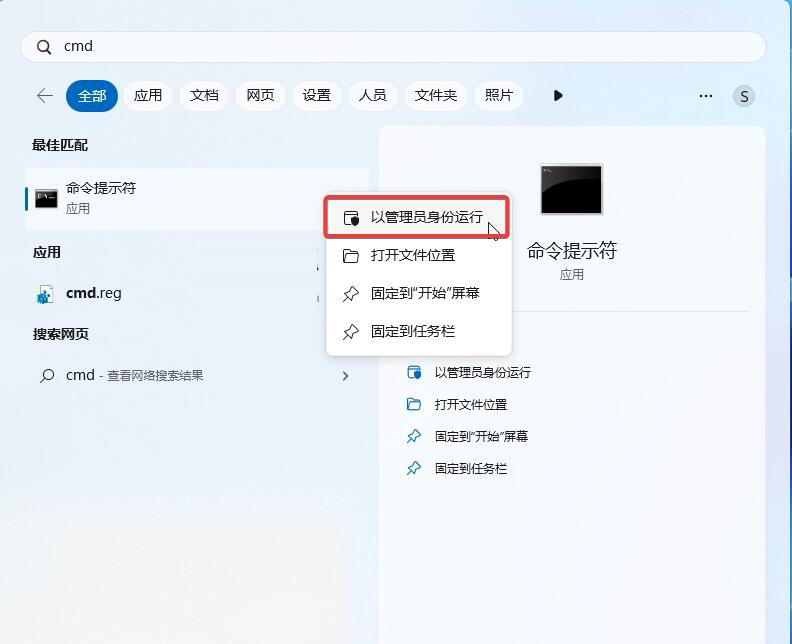Click the 命令提示符 title in details panel

point(572,251)
